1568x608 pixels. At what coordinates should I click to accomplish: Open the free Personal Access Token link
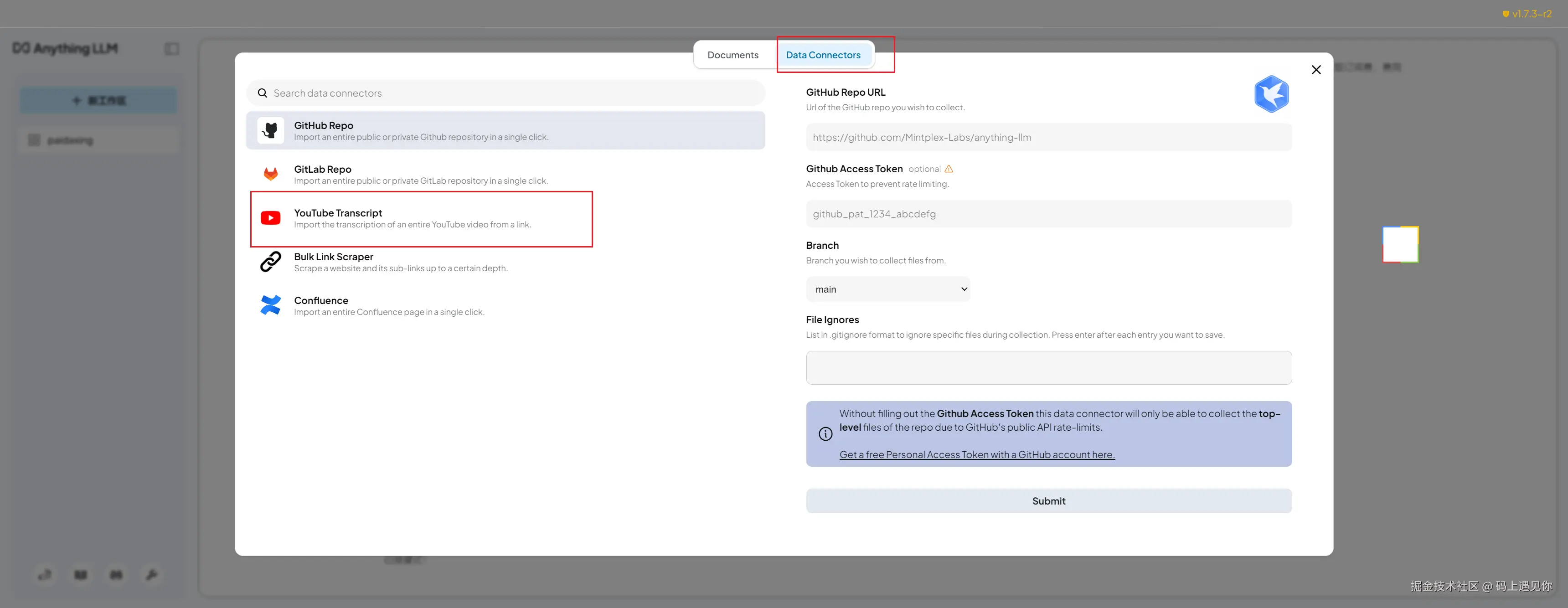pos(976,454)
